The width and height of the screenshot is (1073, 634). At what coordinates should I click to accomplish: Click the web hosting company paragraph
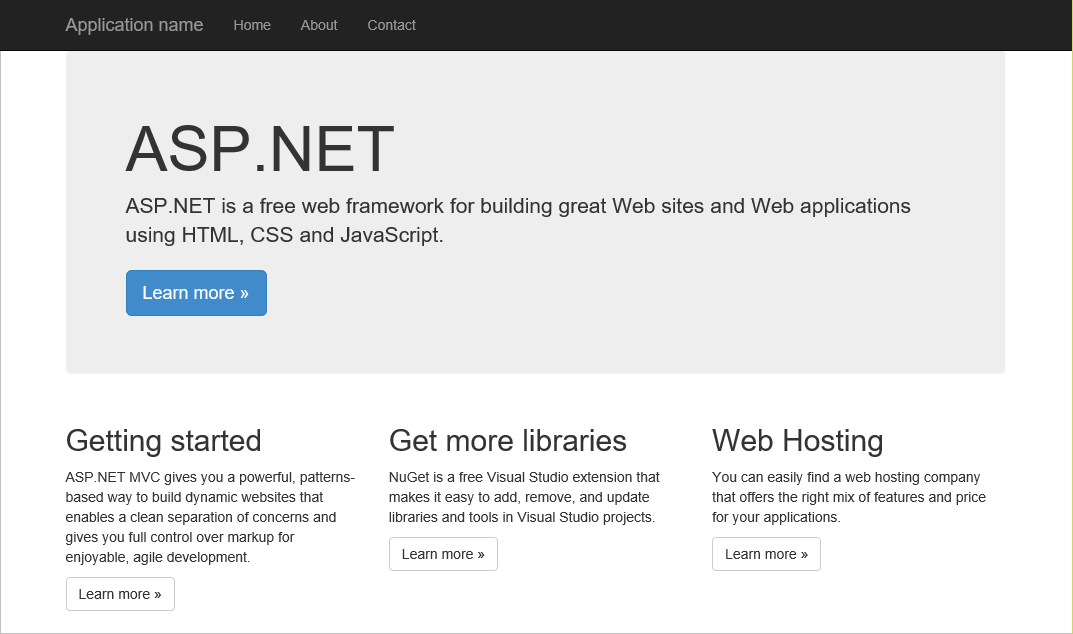(x=847, y=497)
